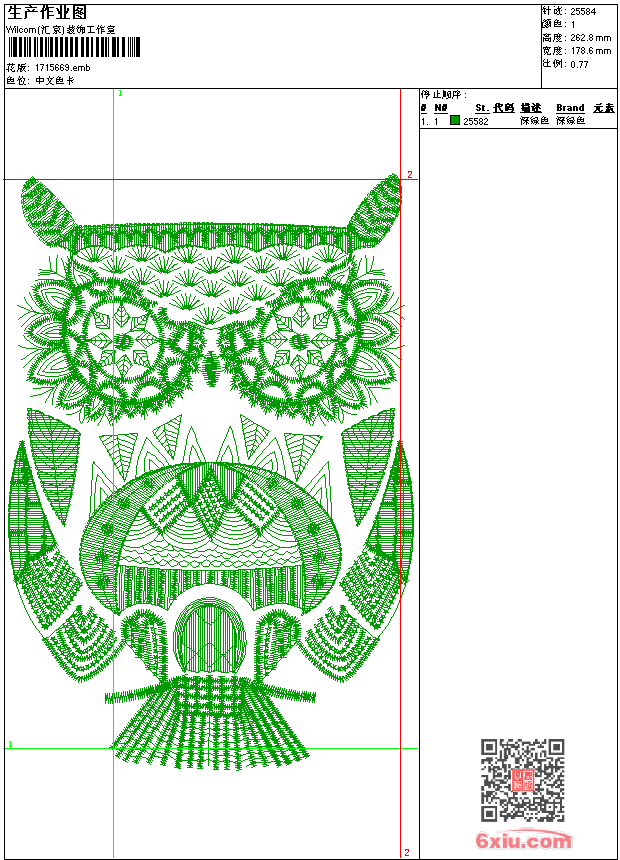Click the height value 262.8 mm

(x=590, y=38)
